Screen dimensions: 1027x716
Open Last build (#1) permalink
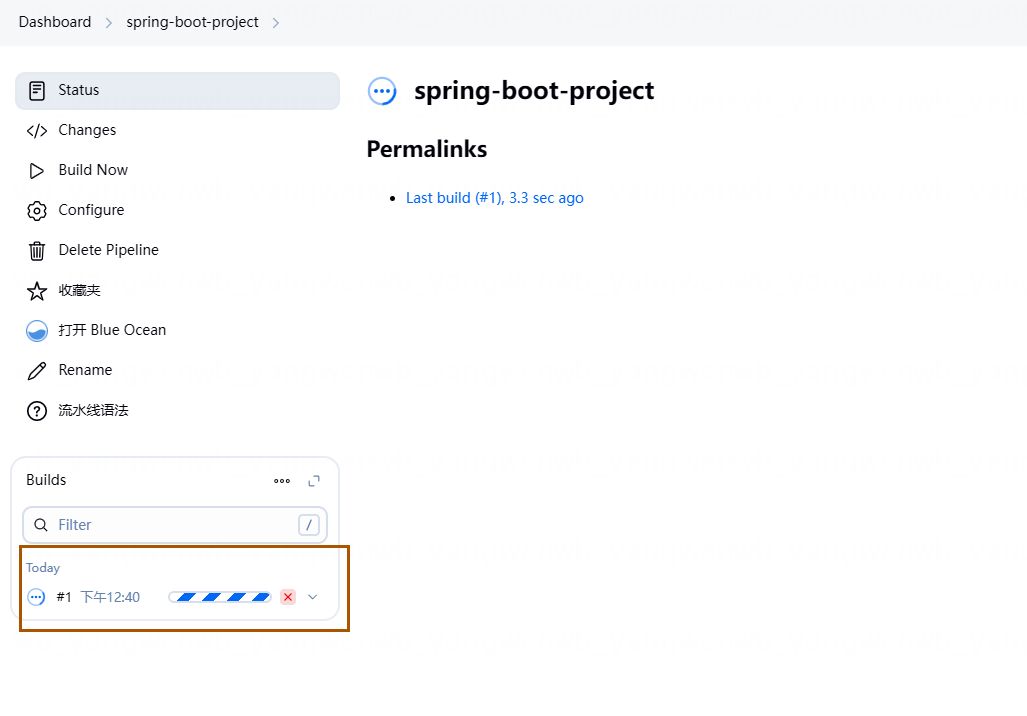coord(495,198)
